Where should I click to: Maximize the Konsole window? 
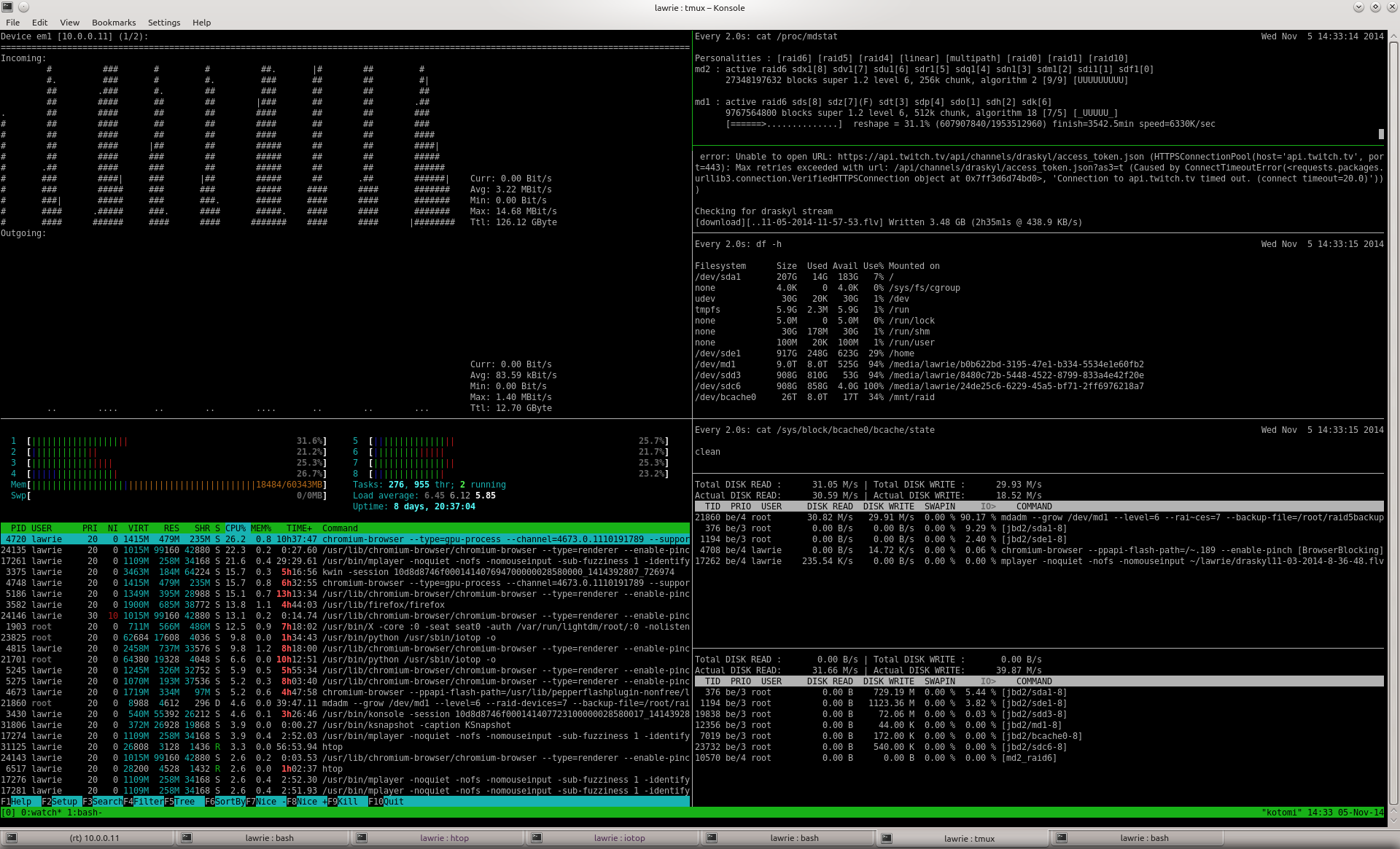1375,7
